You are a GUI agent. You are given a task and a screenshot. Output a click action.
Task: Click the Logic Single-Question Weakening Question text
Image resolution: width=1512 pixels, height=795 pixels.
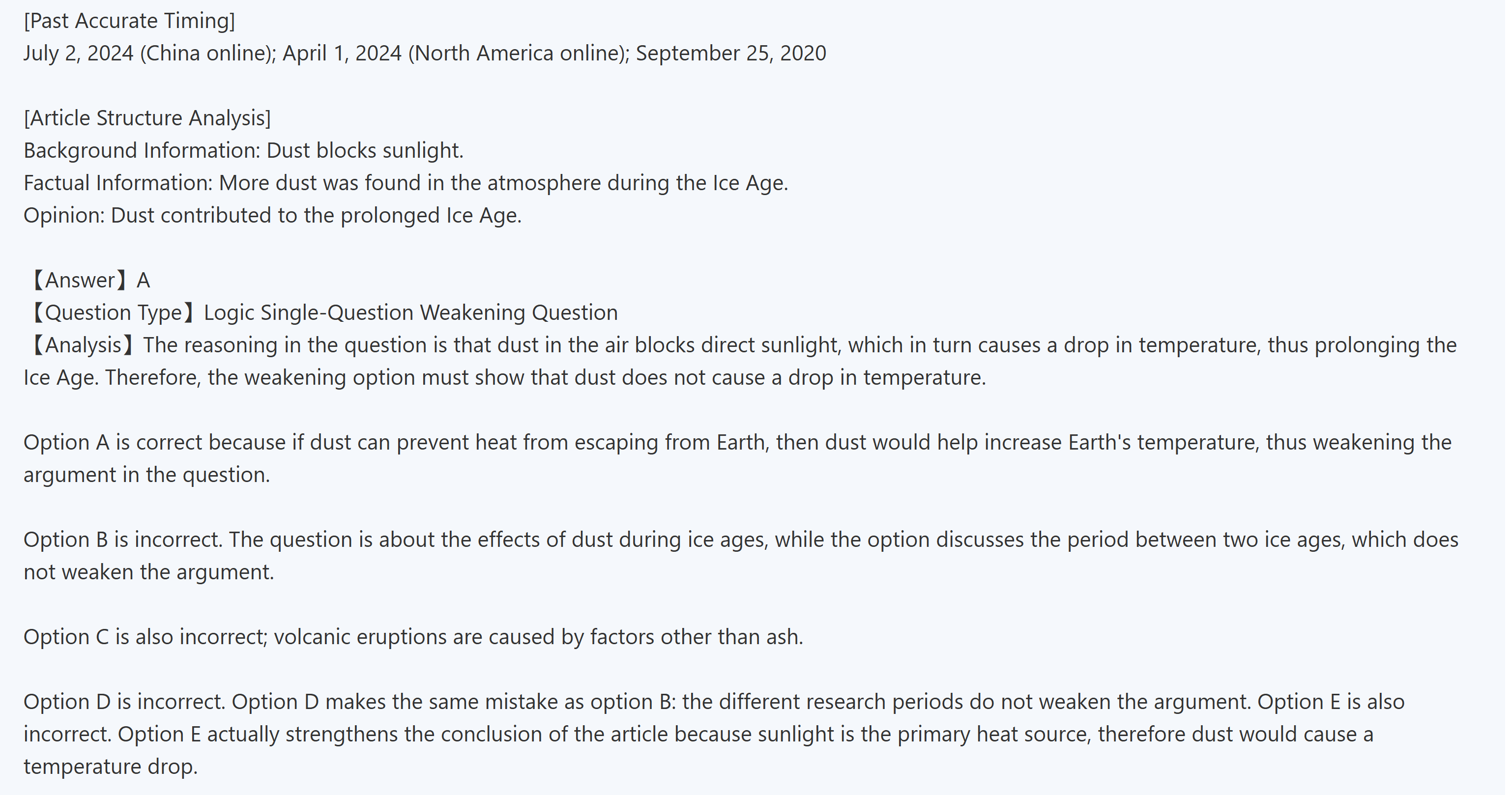click(410, 312)
